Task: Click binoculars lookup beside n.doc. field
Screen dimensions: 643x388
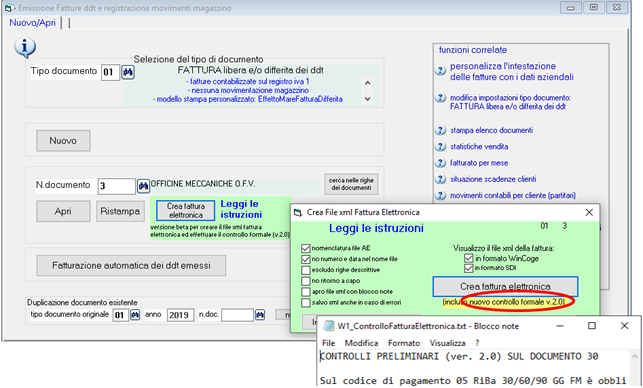Action: click(x=260, y=315)
